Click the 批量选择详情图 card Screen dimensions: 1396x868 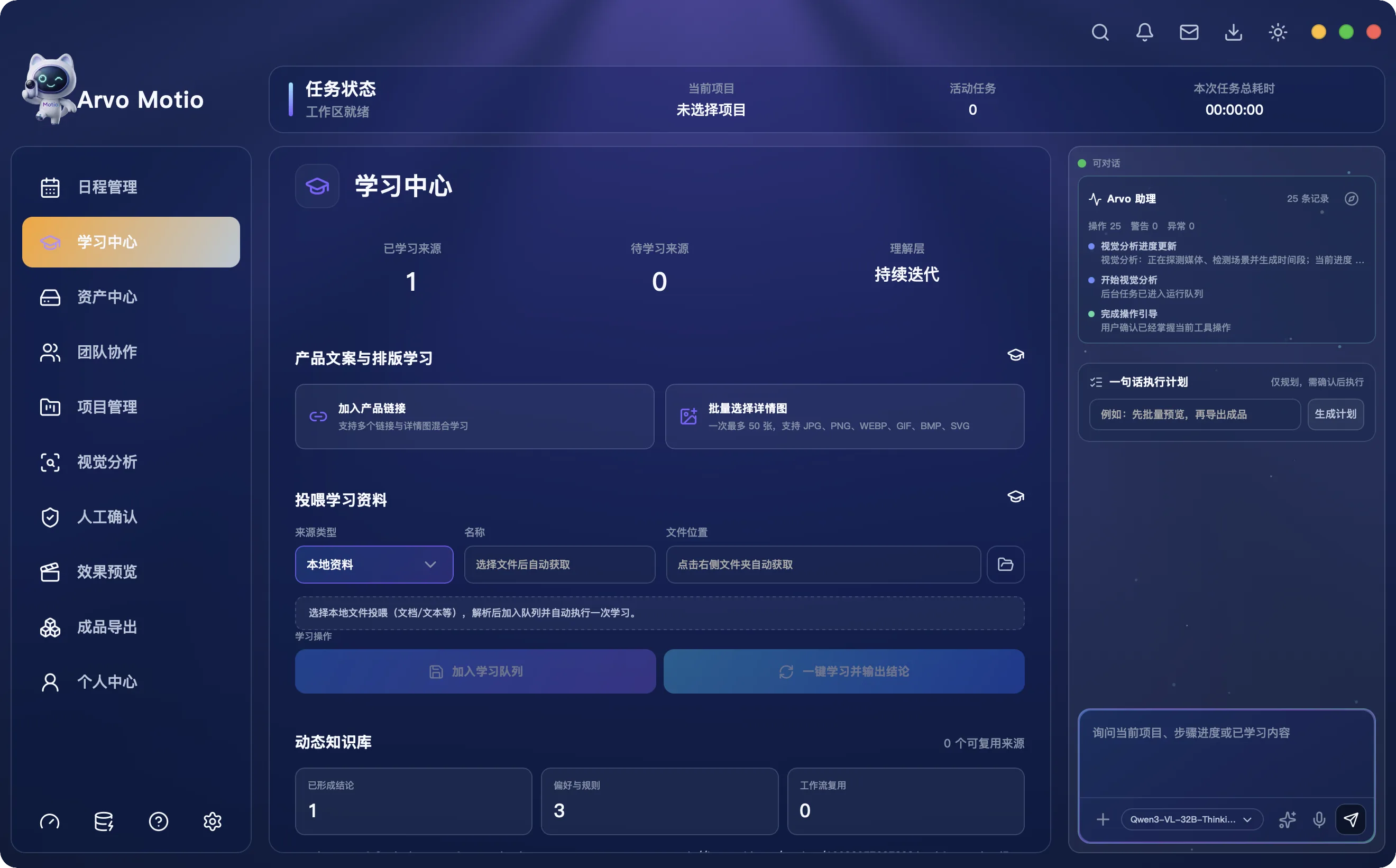tap(844, 416)
